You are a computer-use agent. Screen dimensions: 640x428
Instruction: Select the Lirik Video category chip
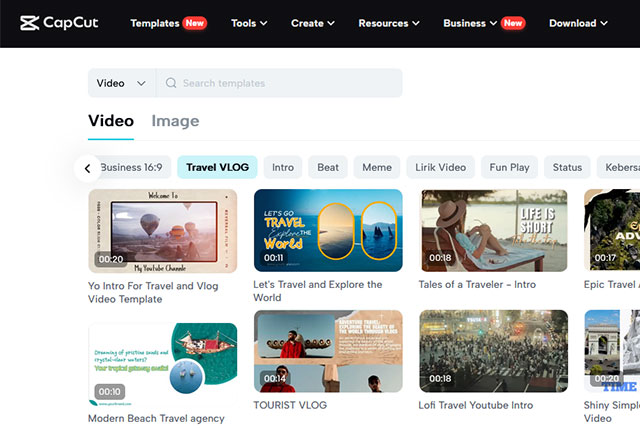tap(440, 167)
